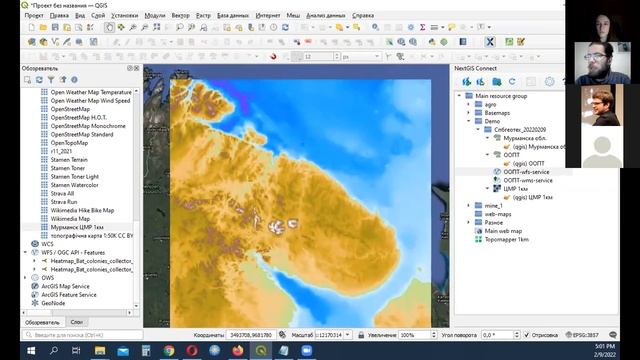
Task: Select OpenTopoMap in Browser list
Action: [x=69, y=143]
